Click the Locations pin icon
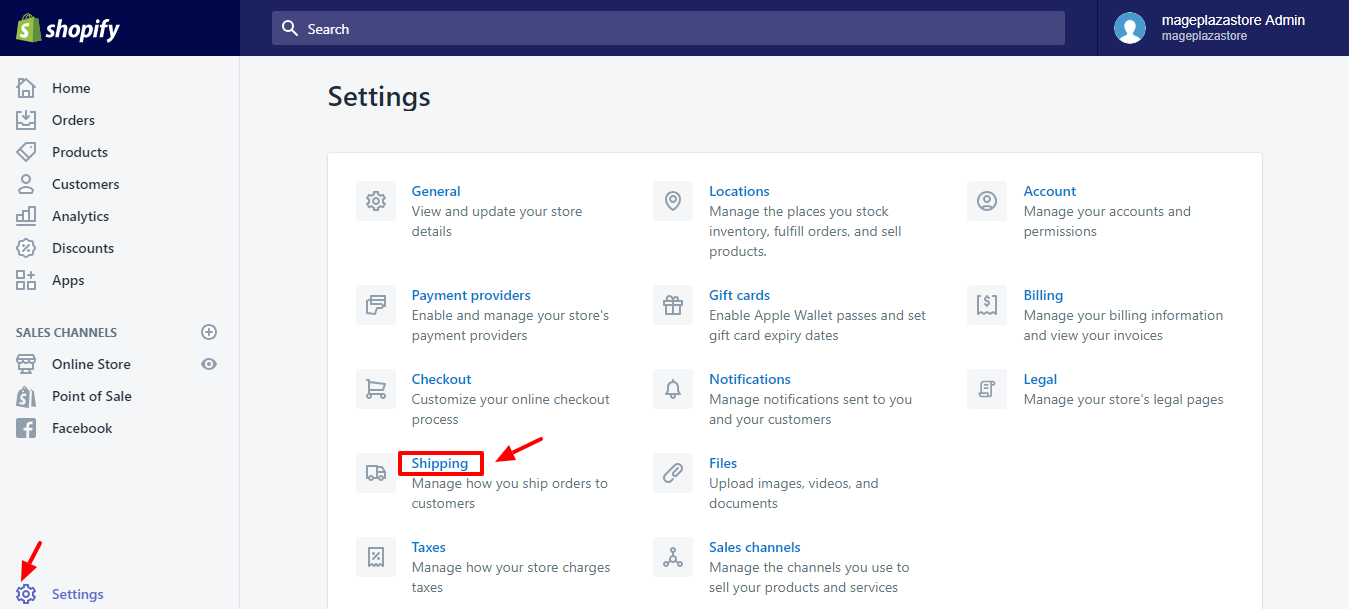Screen dimensions: 1349x609 point(673,201)
